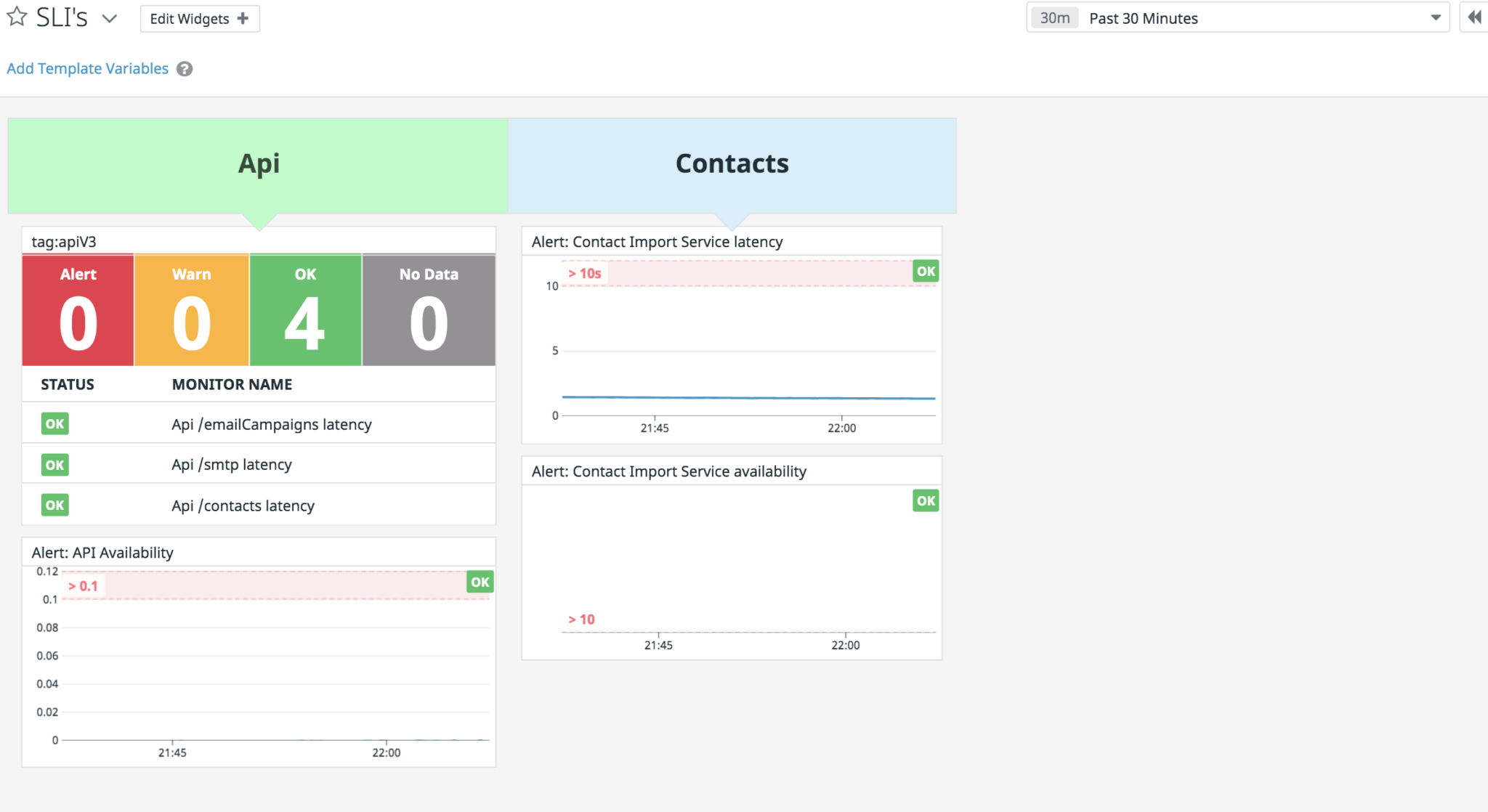
Task: Click OK status badge for emailCampaigns latency
Action: (x=55, y=424)
